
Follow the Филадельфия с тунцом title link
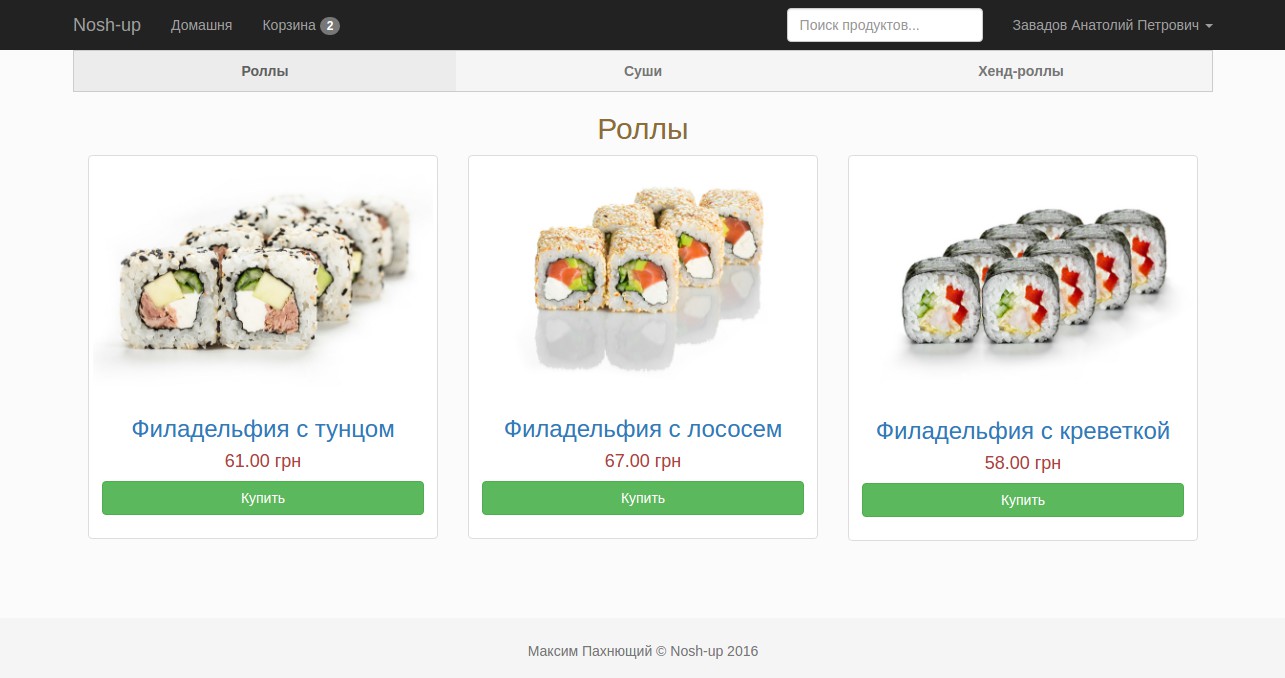tap(263, 429)
